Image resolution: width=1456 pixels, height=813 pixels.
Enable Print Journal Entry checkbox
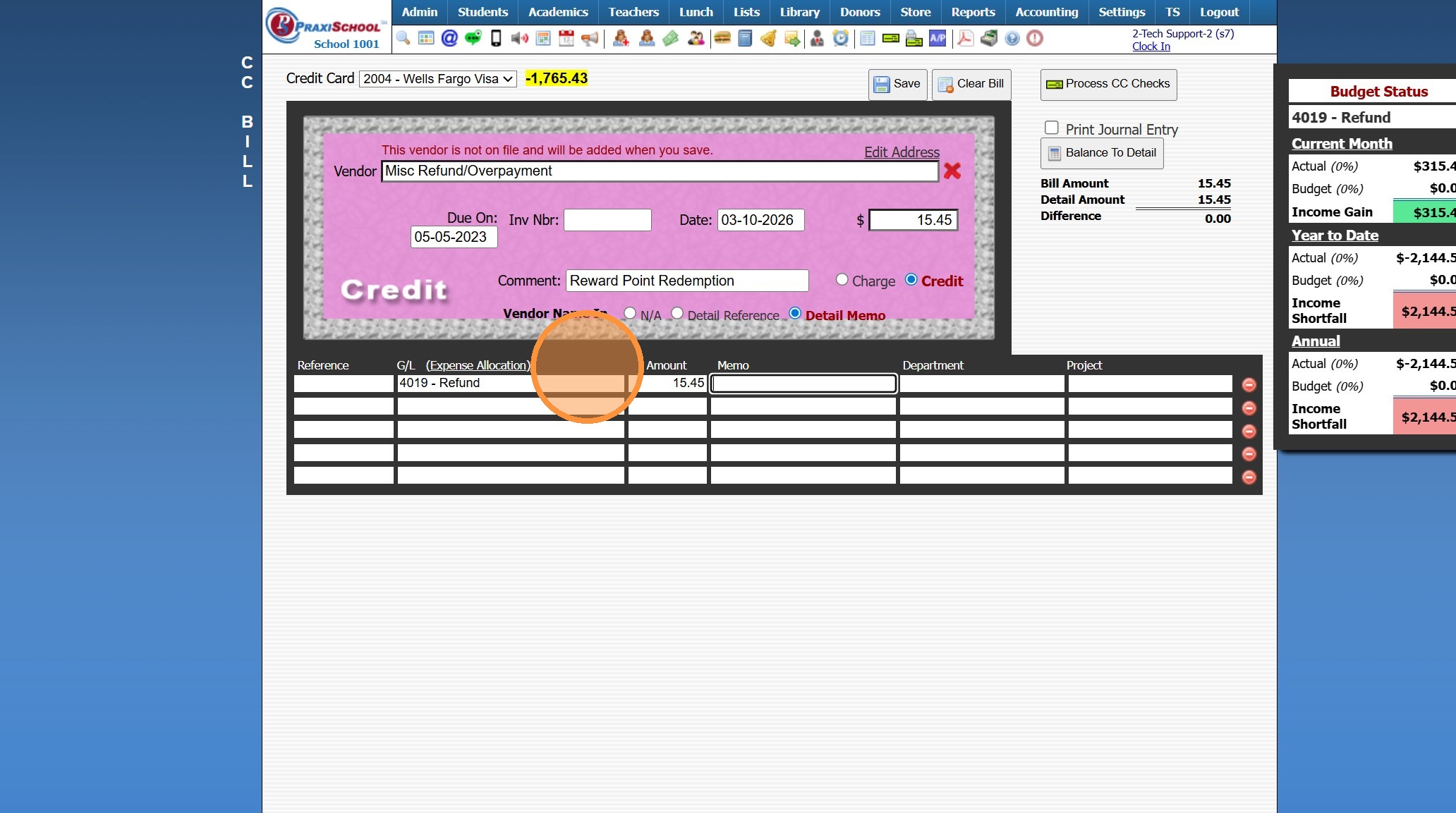(x=1051, y=128)
